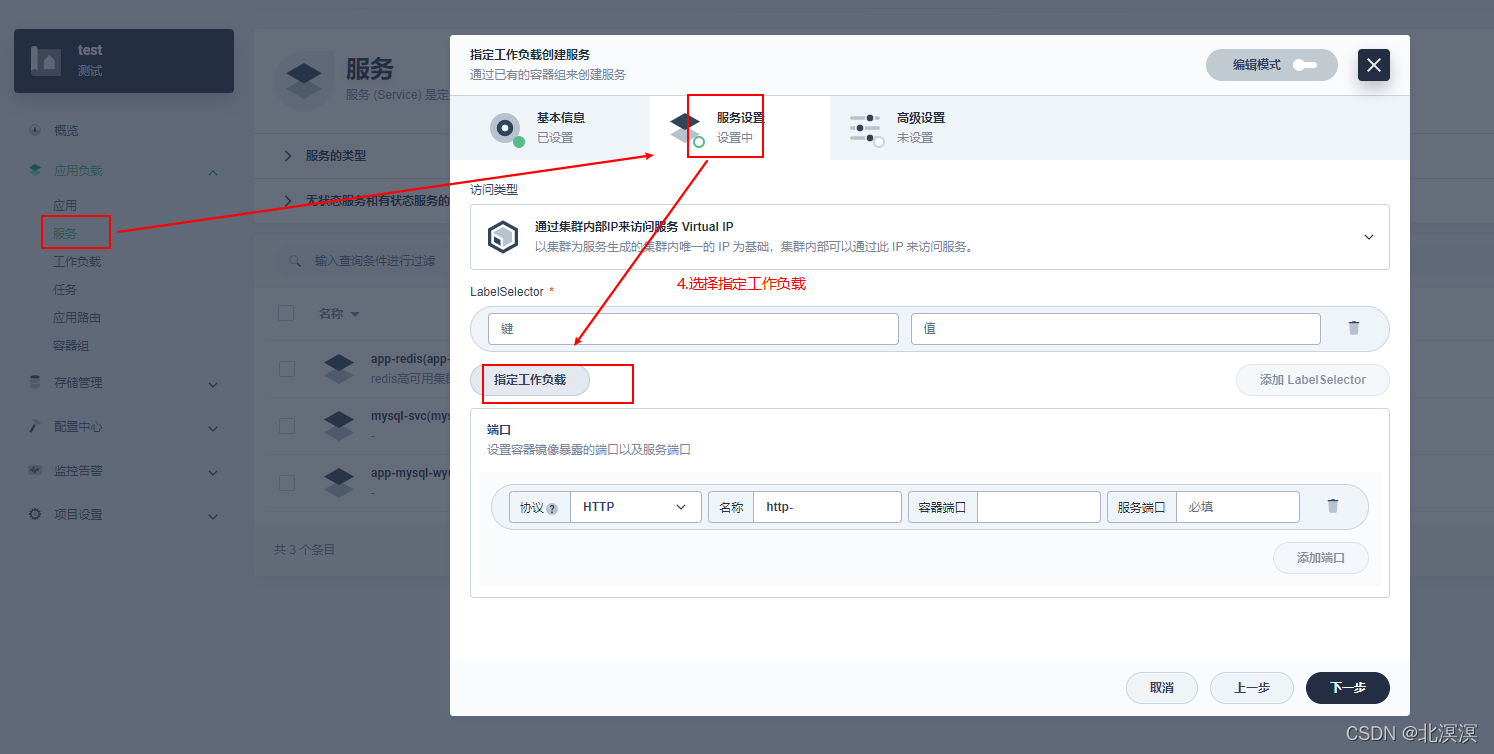Click the 应用负载 layers icon
1494x754 pixels.
35,171
